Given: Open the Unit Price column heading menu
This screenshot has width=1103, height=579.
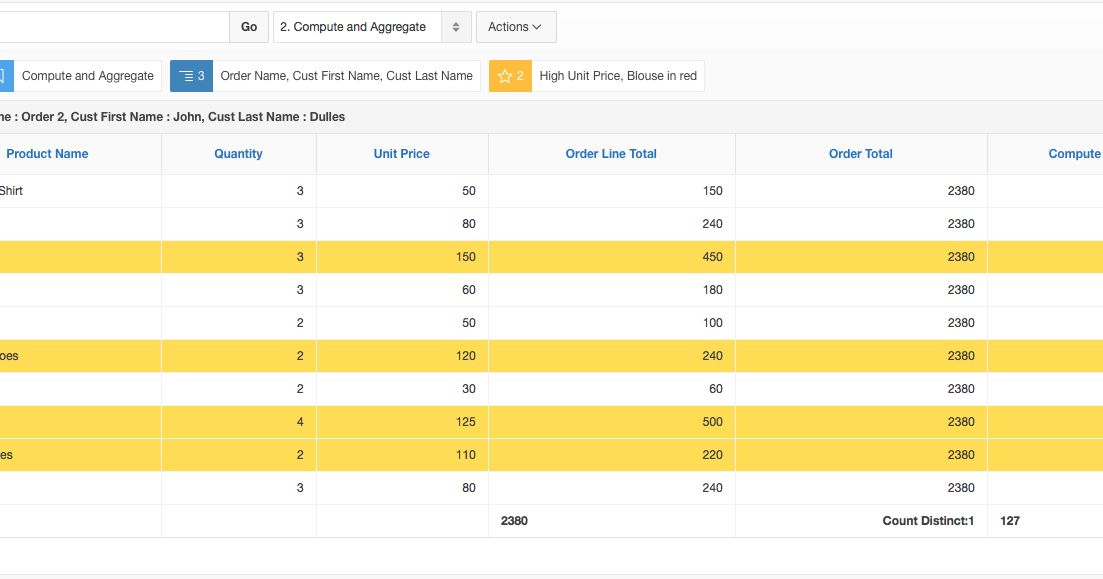Looking at the screenshot, I should pyautogui.click(x=401, y=153).
